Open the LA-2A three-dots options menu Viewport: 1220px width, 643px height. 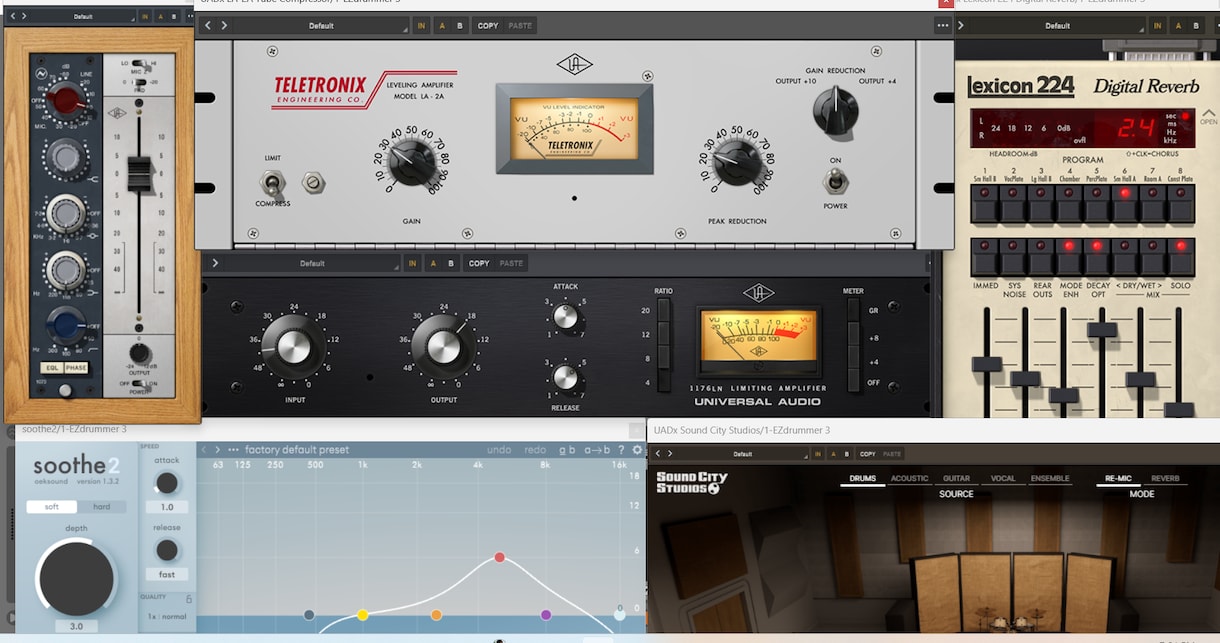942,26
